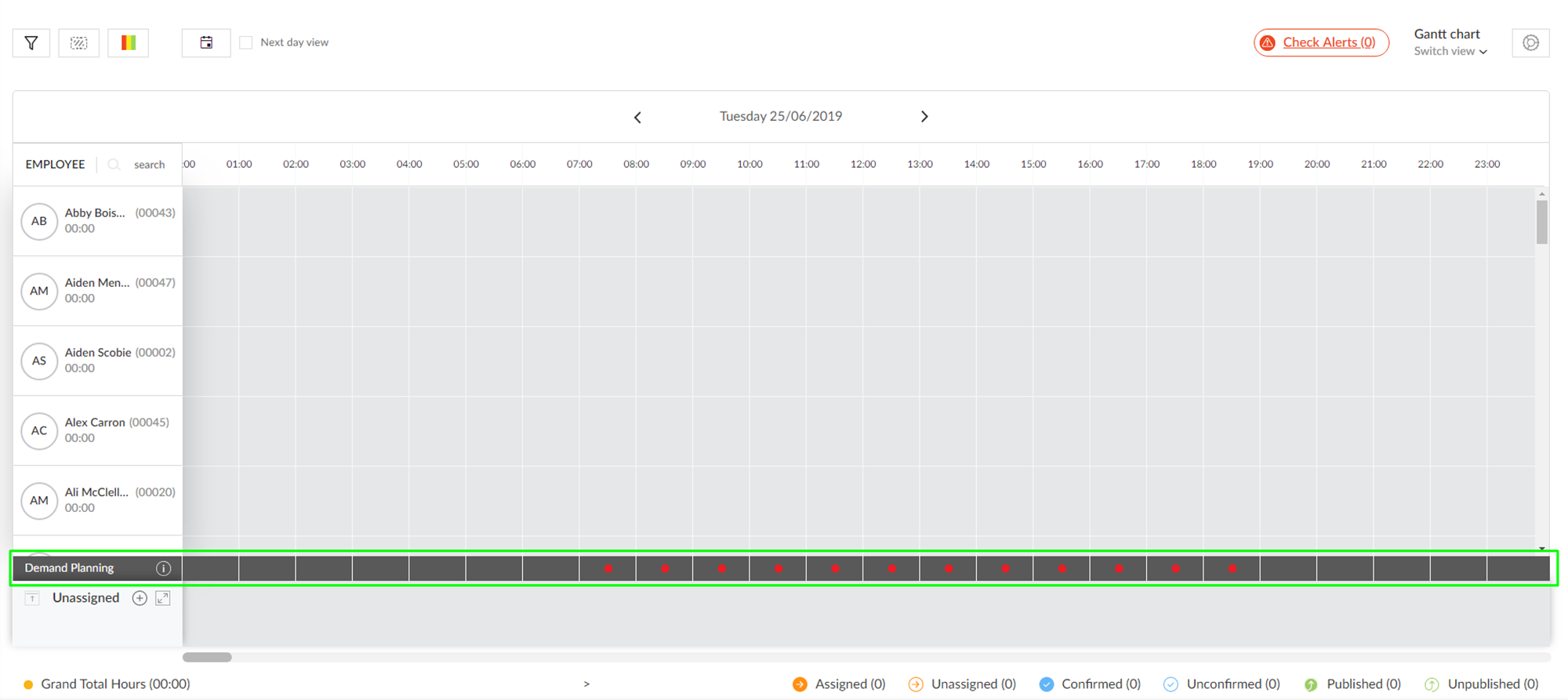Click the dashed selection tool icon

[x=78, y=43]
